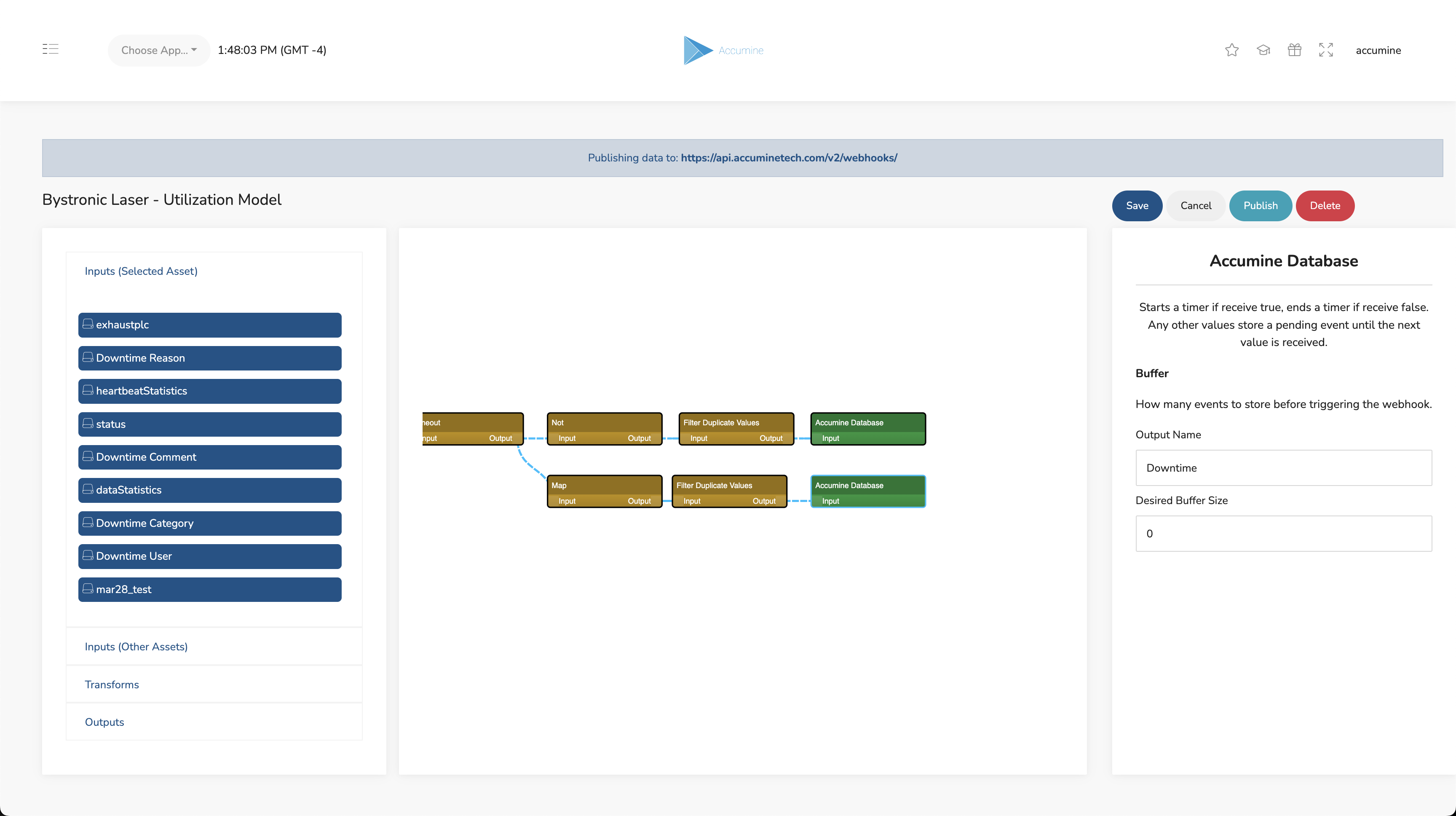Screen dimensions: 1456x816
Task: Click the Output Name field containing Downtime
Action: click(x=1284, y=468)
